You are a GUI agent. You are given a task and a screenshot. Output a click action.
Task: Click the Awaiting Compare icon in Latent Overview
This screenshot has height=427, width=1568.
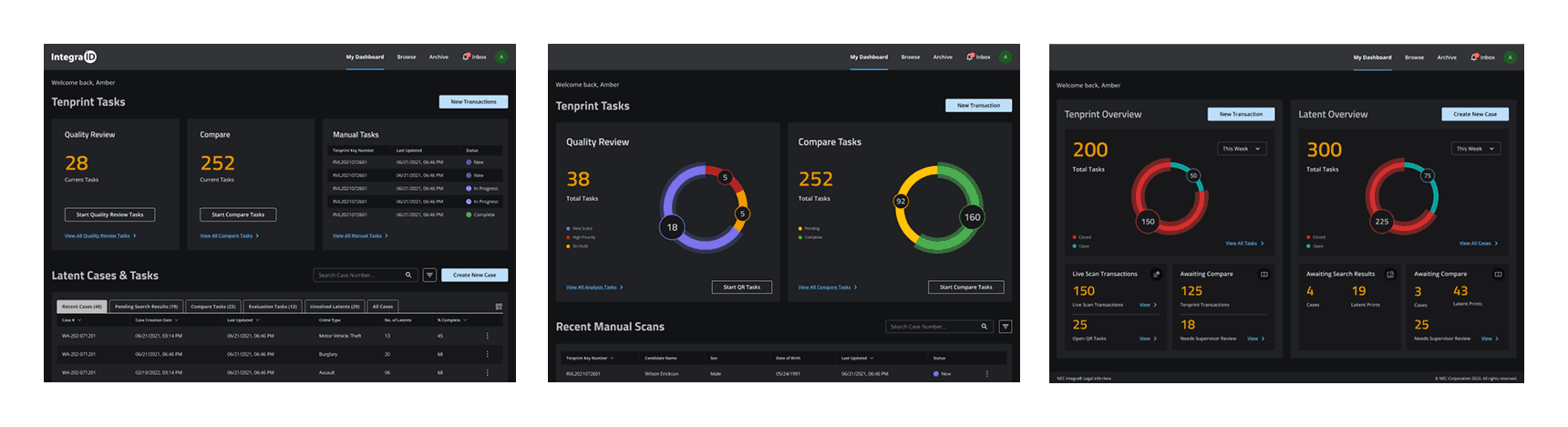tap(1498, 274)
